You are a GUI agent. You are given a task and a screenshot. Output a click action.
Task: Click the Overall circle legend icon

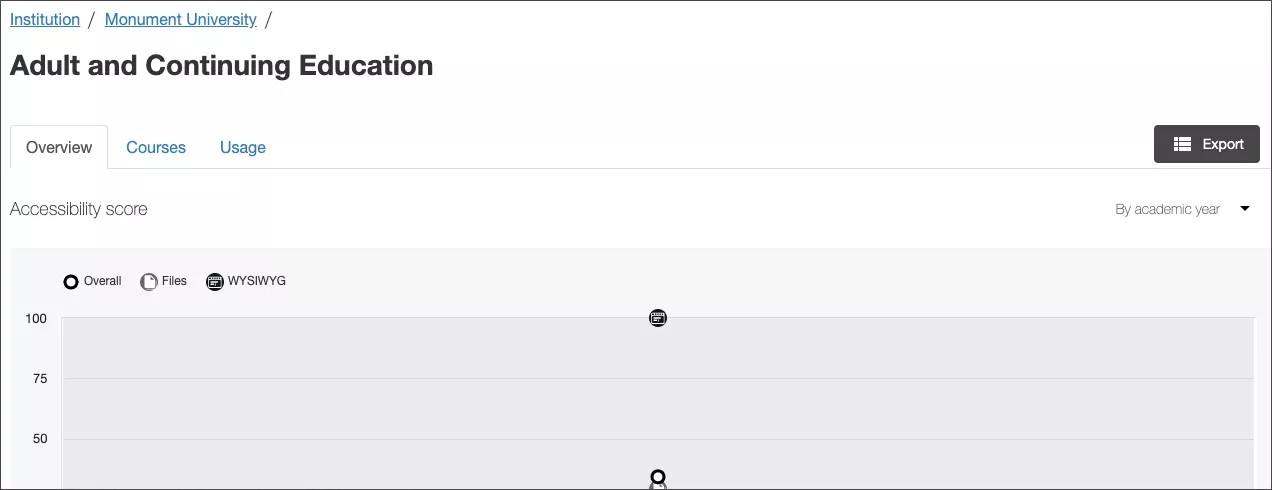point(71,282)
